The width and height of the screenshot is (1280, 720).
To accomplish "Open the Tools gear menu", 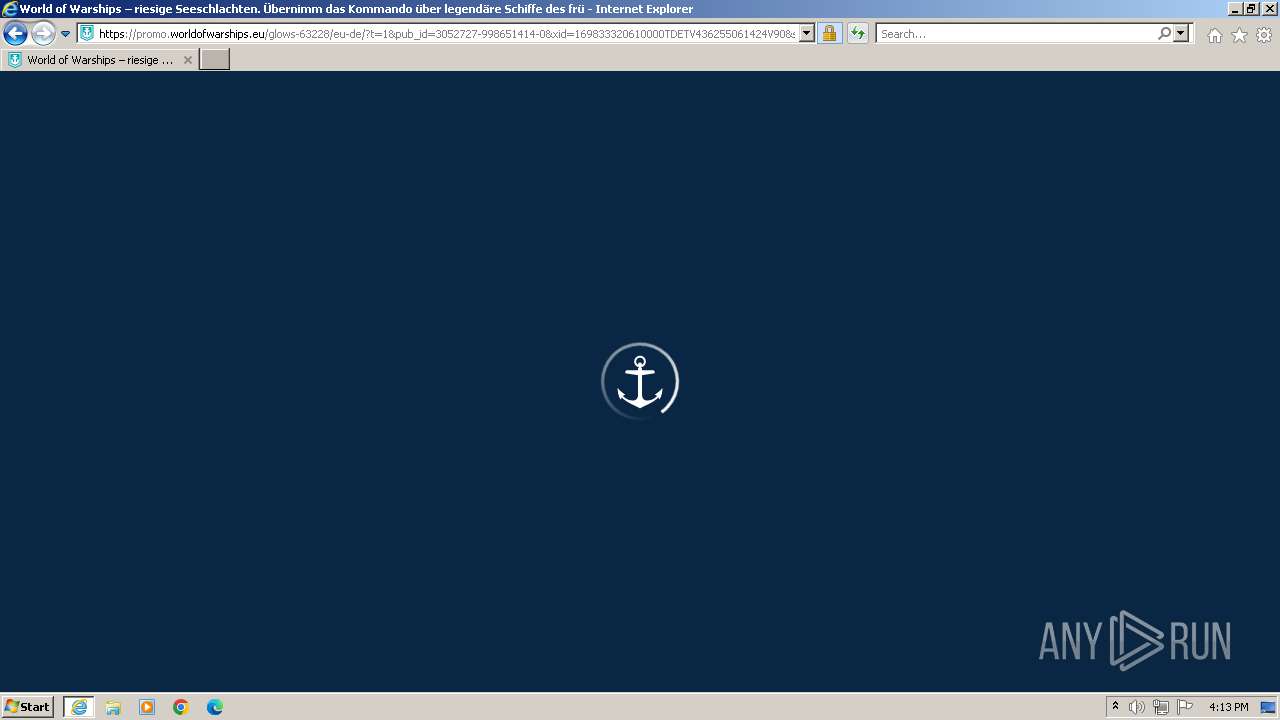I will (1264, 35).
